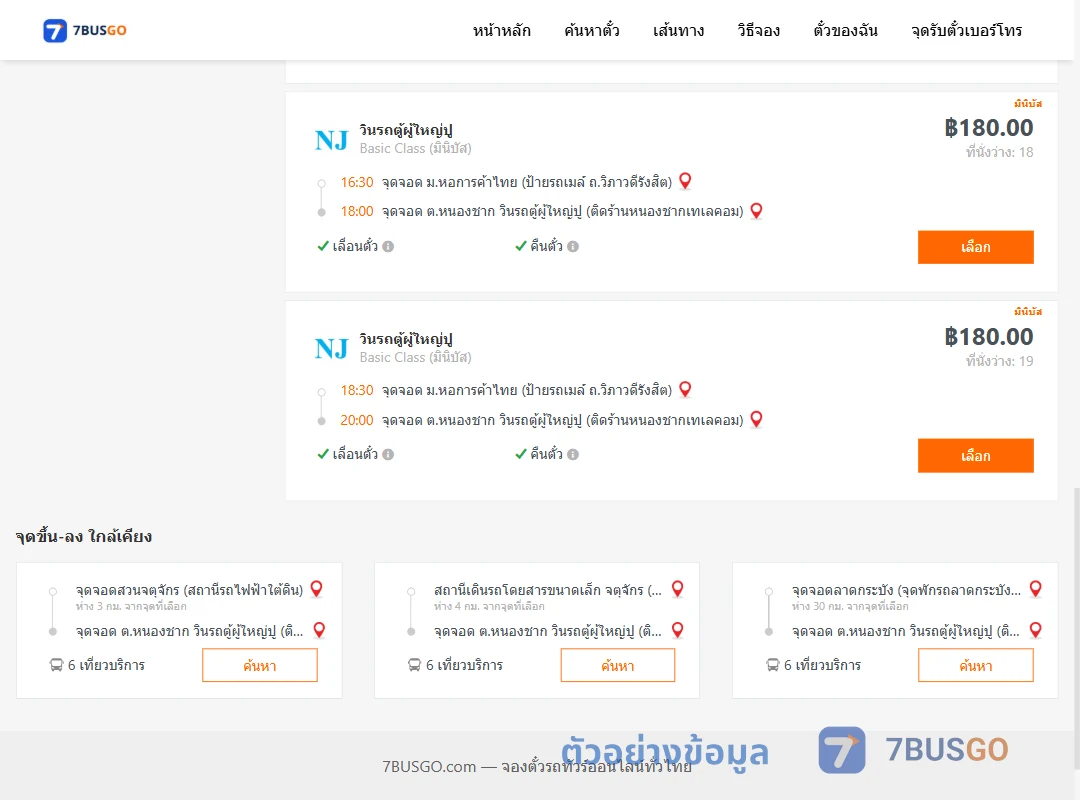Click มินิบัส tag on 16:30 trip card
The image size is (1080, 800).
tap(1028, 103)
